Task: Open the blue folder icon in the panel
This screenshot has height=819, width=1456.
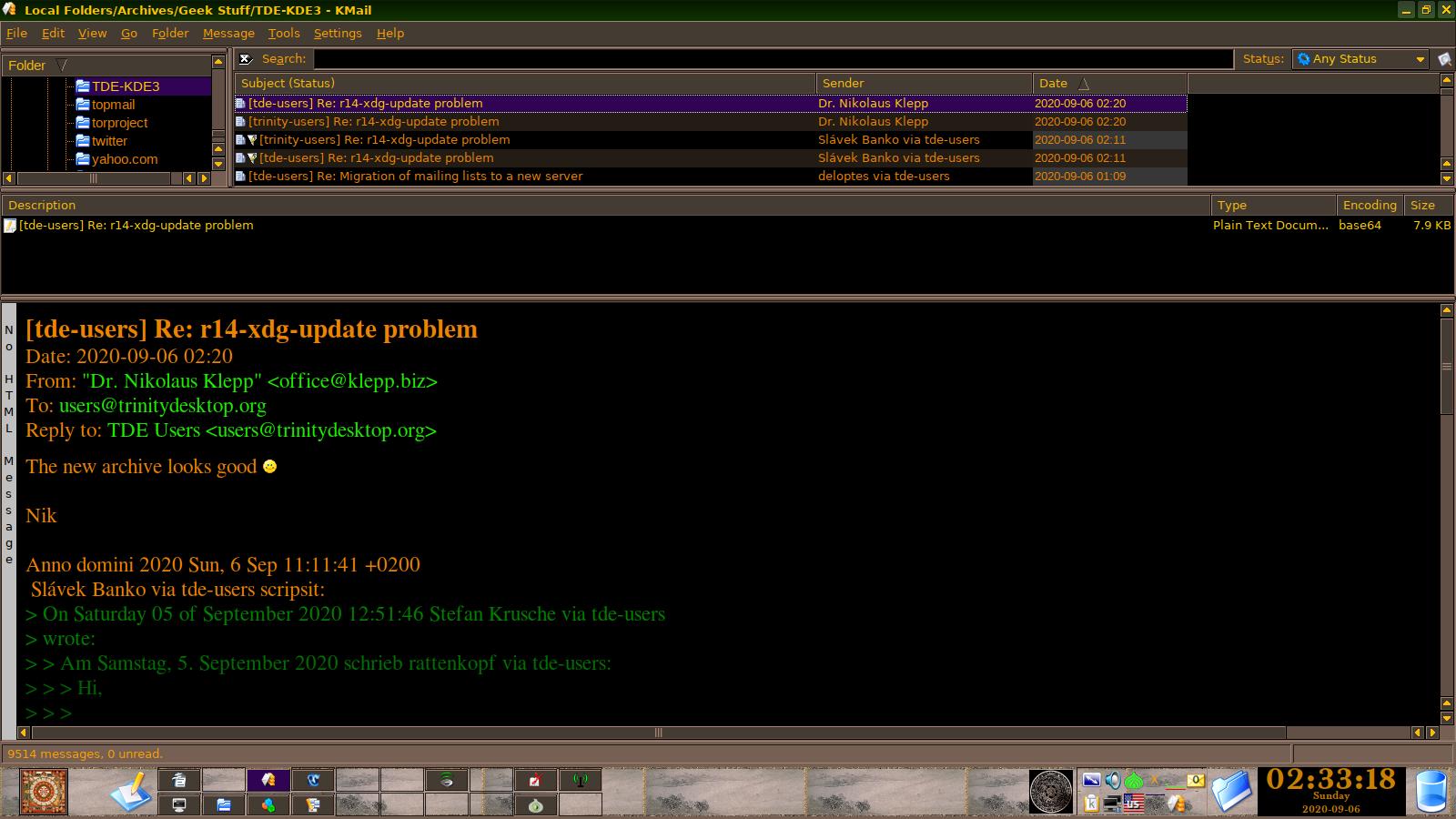Action: tap(1231, 791)
